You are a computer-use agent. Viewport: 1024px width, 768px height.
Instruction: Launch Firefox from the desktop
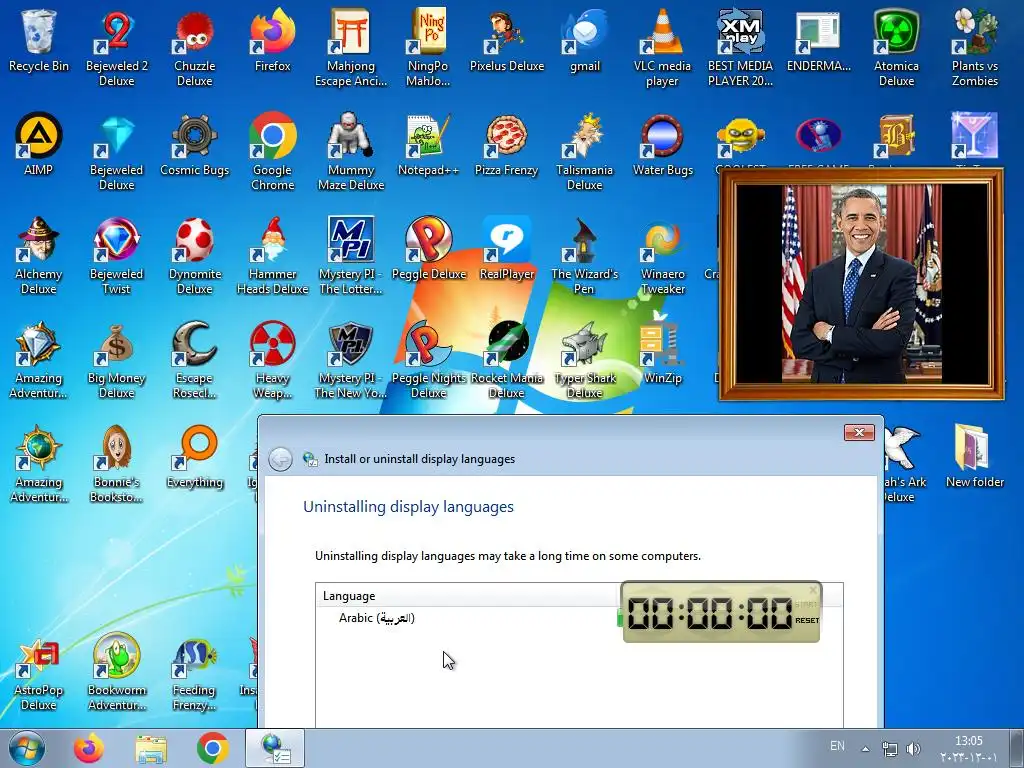tap(272, 40)
